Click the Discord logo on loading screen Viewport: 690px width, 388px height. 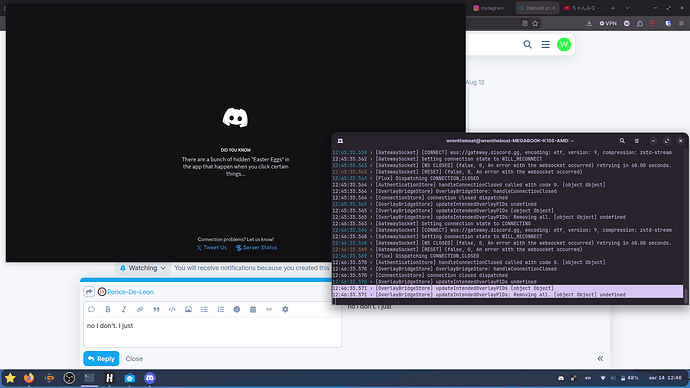click(x=235, y=117)
